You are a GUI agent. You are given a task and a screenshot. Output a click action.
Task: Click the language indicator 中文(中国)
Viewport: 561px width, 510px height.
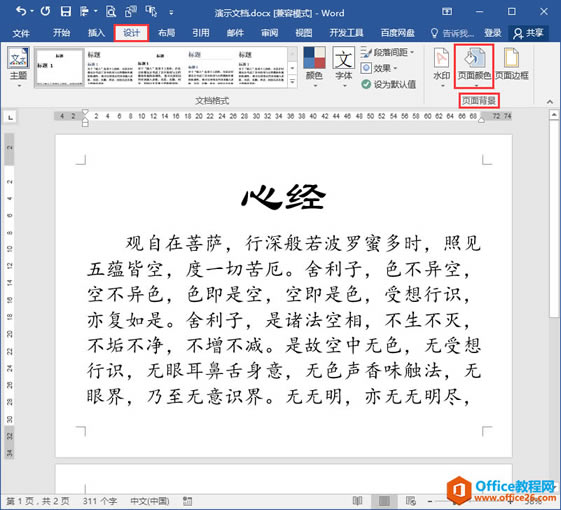pos(150,501)
